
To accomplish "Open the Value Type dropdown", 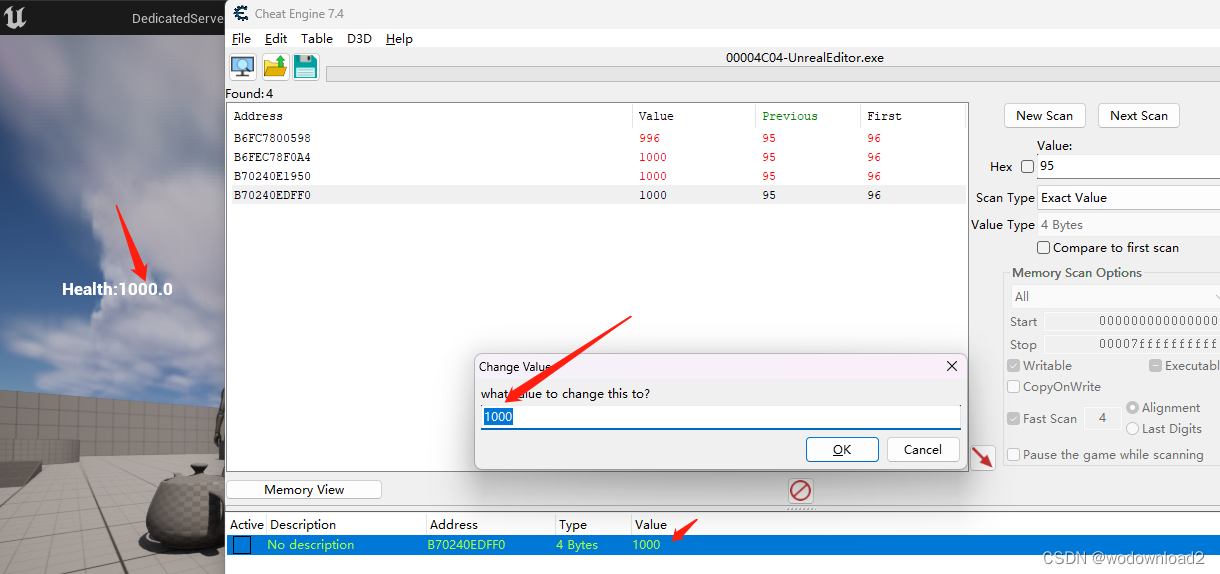I will point(1128,225).
